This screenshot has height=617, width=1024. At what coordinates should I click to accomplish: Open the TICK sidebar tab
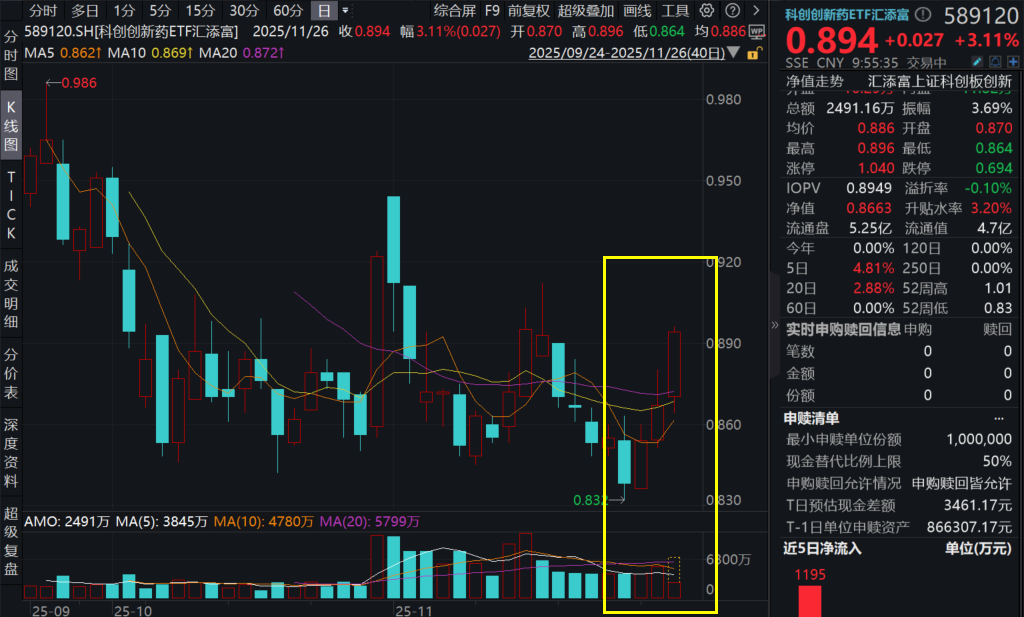[x=10, y=204]
